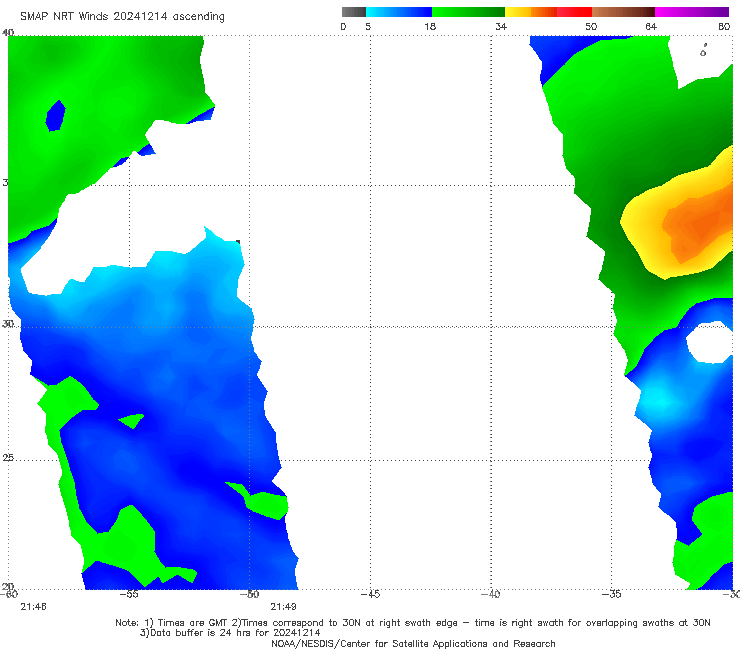Viewport: 740px width, 650px height.
Task: Click the credit "NOAA/NESDIS/Center for Satellite Applications and Research"
Action: point(413,643)
